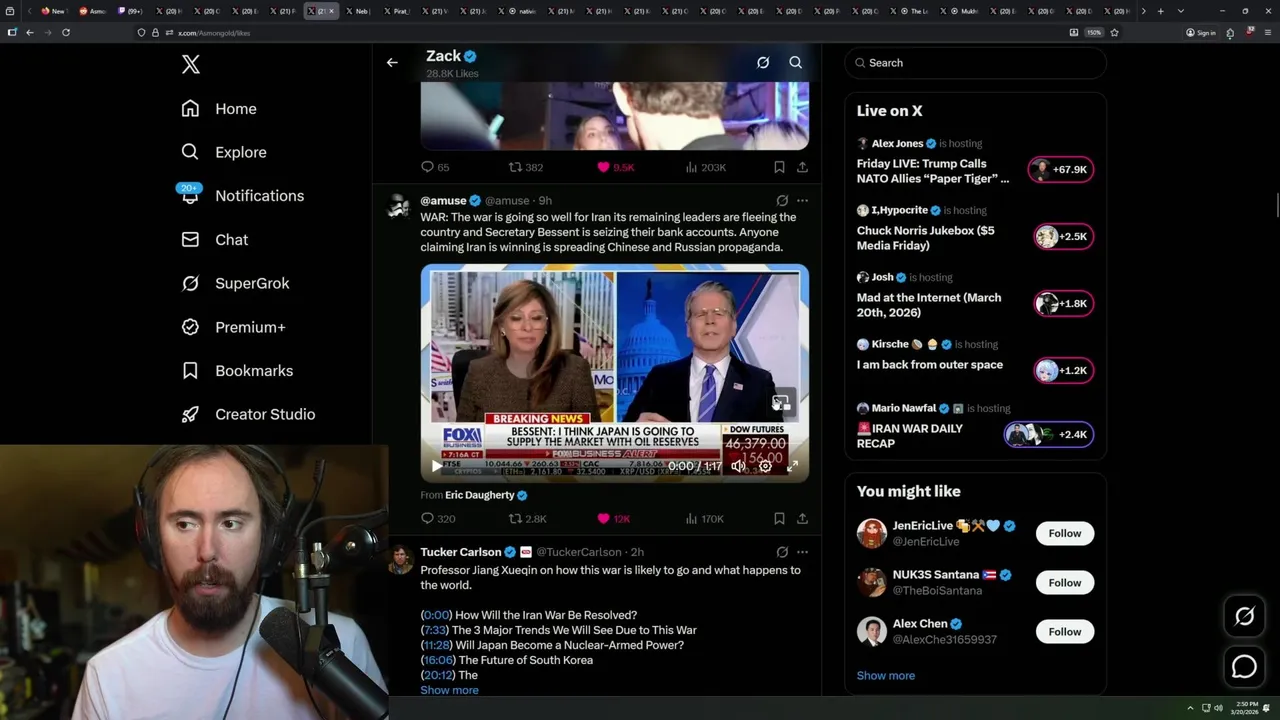Open Grok actions on @amuse post

[782, 201]
